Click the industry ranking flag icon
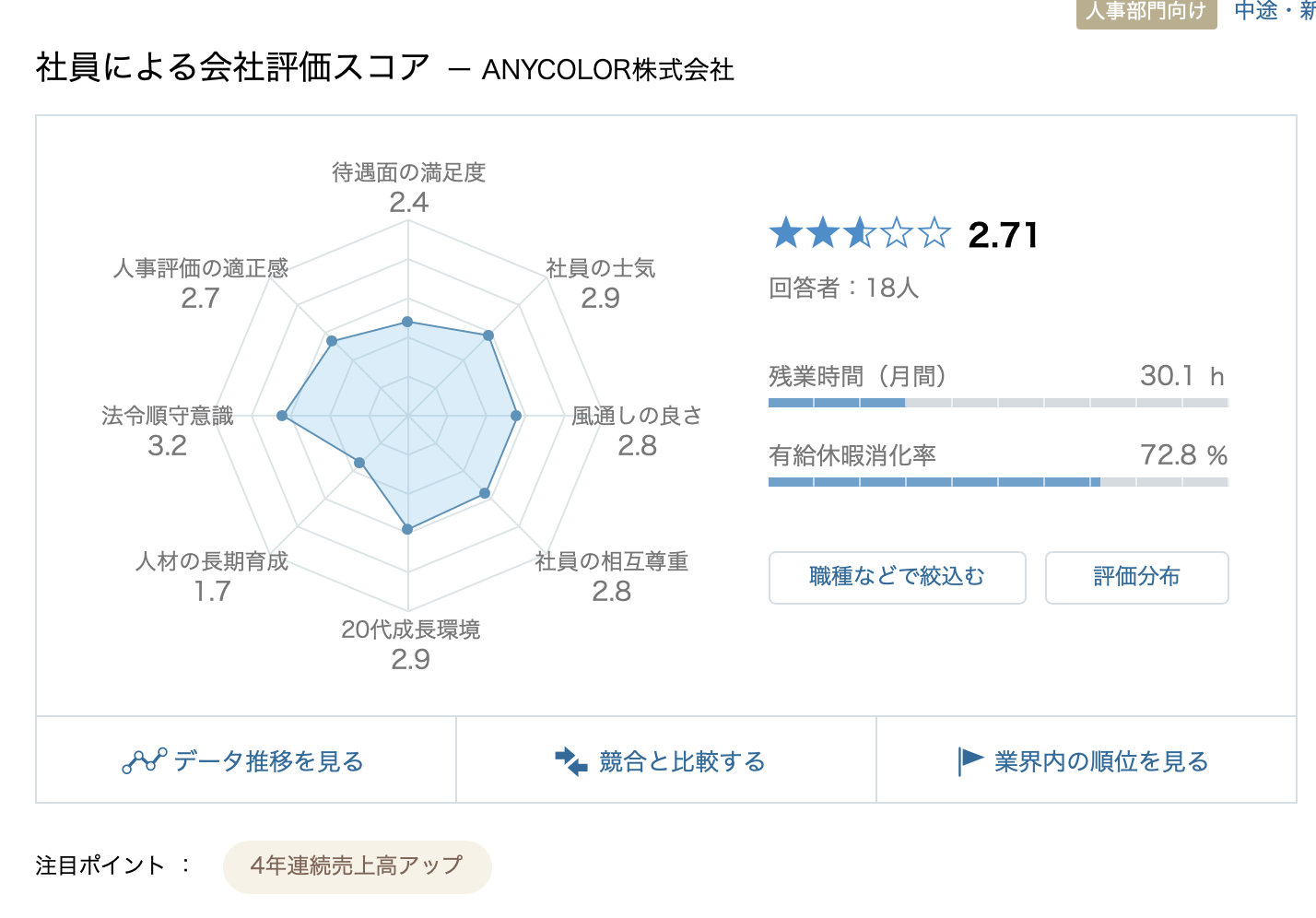Viewport: 1316px width, 918px height. click(971, 761)
